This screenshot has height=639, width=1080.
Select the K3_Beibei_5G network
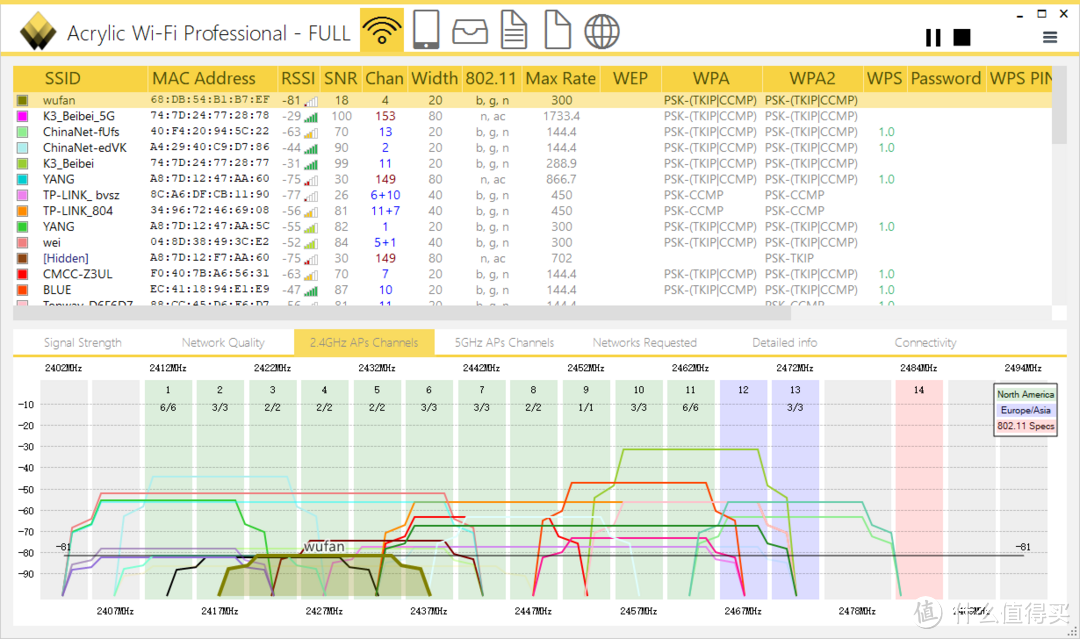tap(79, 116)
